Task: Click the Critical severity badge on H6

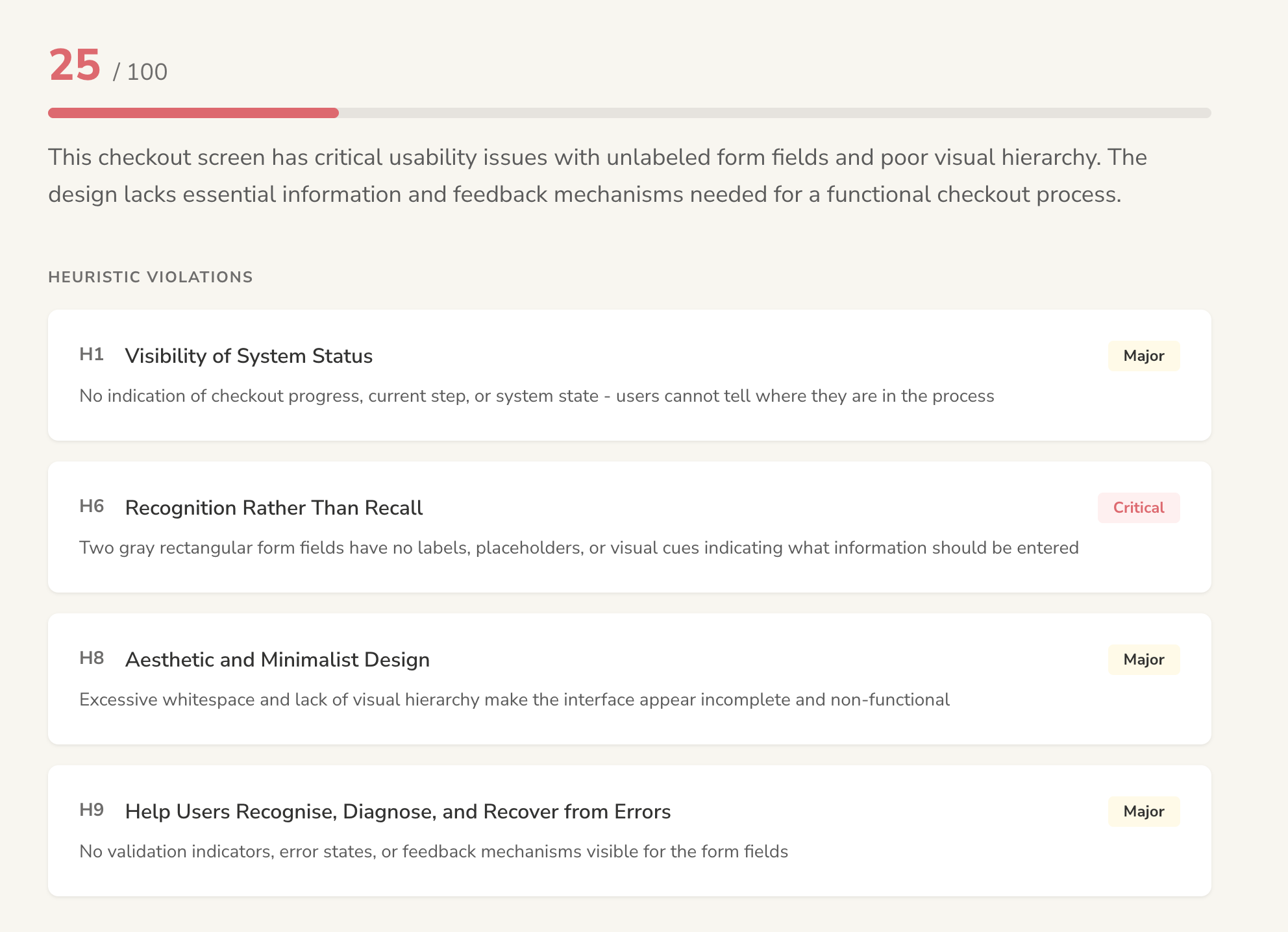Action: point(1139,508)
